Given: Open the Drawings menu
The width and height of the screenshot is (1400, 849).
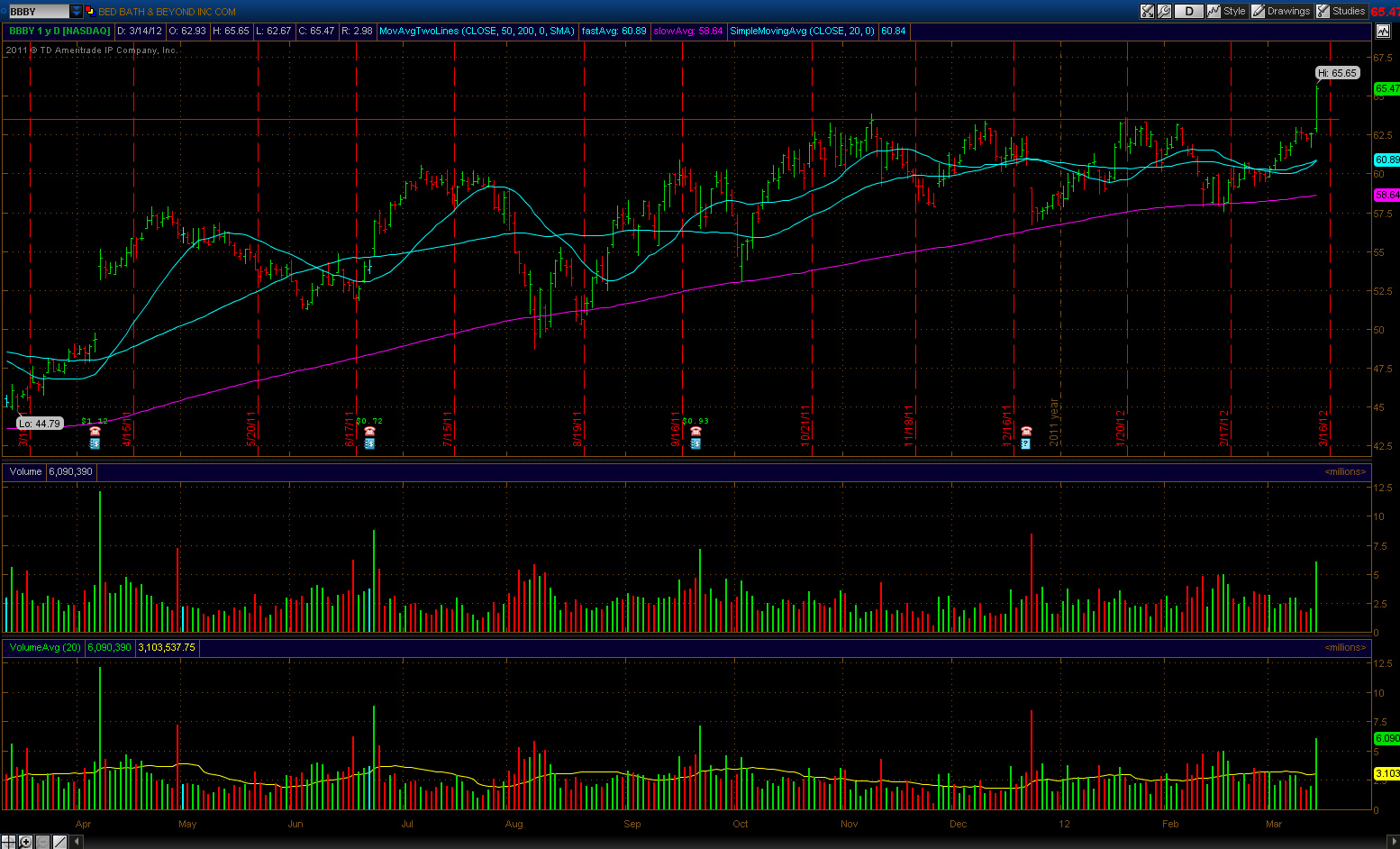Looking at the screenshot, I should (1281, 11).
